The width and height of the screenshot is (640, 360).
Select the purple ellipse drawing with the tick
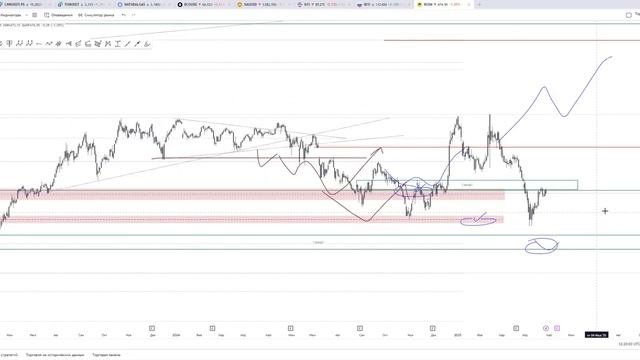coord(478,220)
